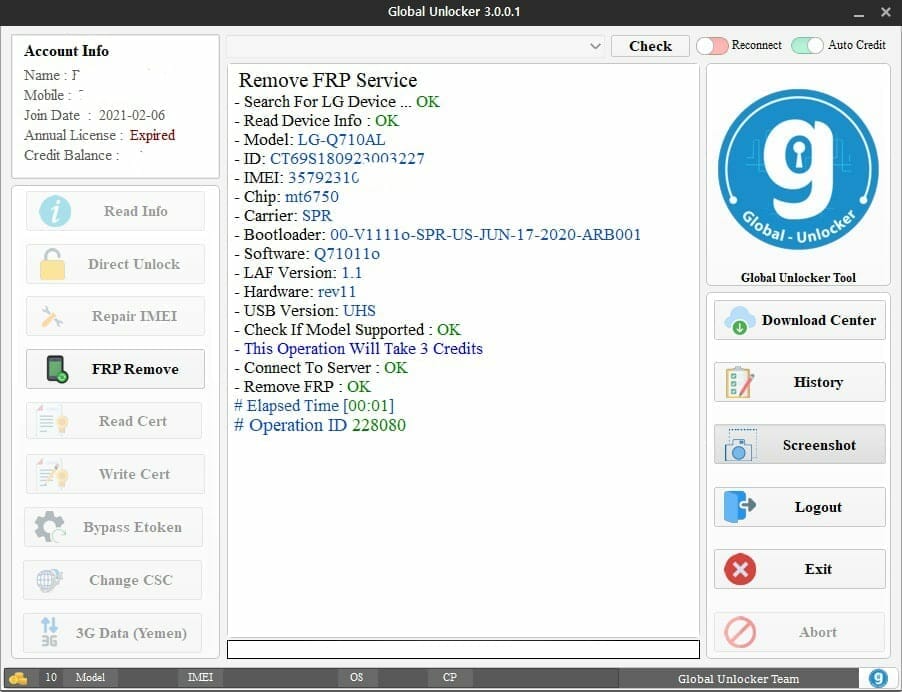Click the Direct Unlock padlock icon
Viewport: 902px width, 692px height.
(x=52, y=264)
